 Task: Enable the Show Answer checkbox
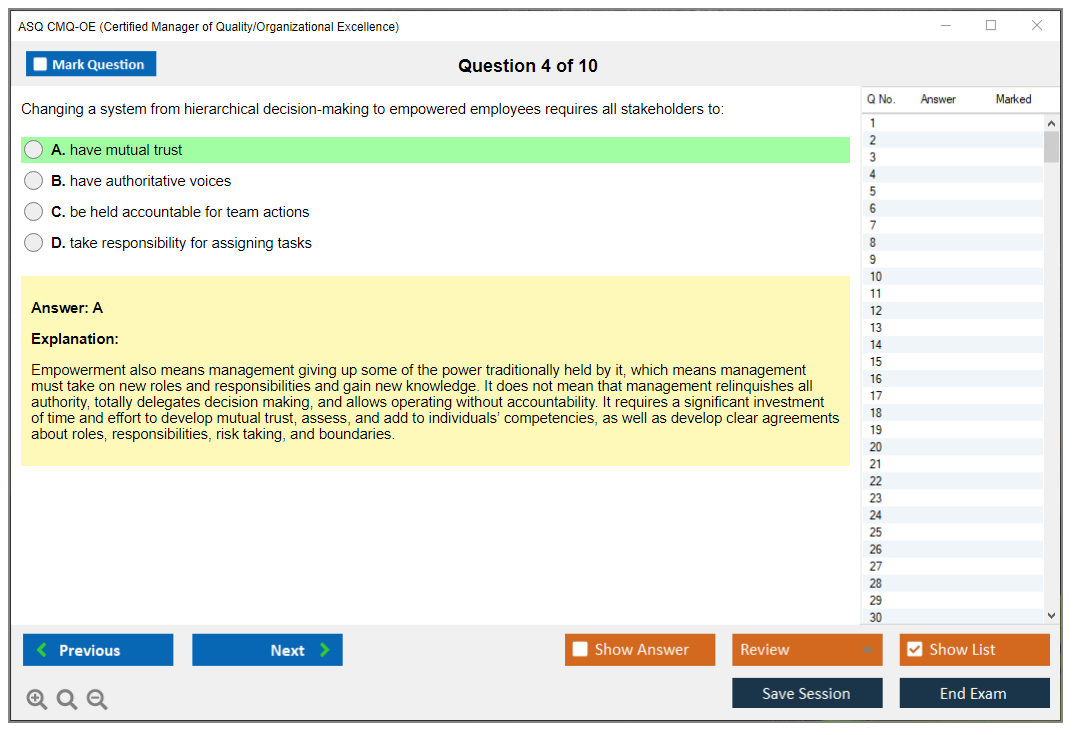click(580, 650)
